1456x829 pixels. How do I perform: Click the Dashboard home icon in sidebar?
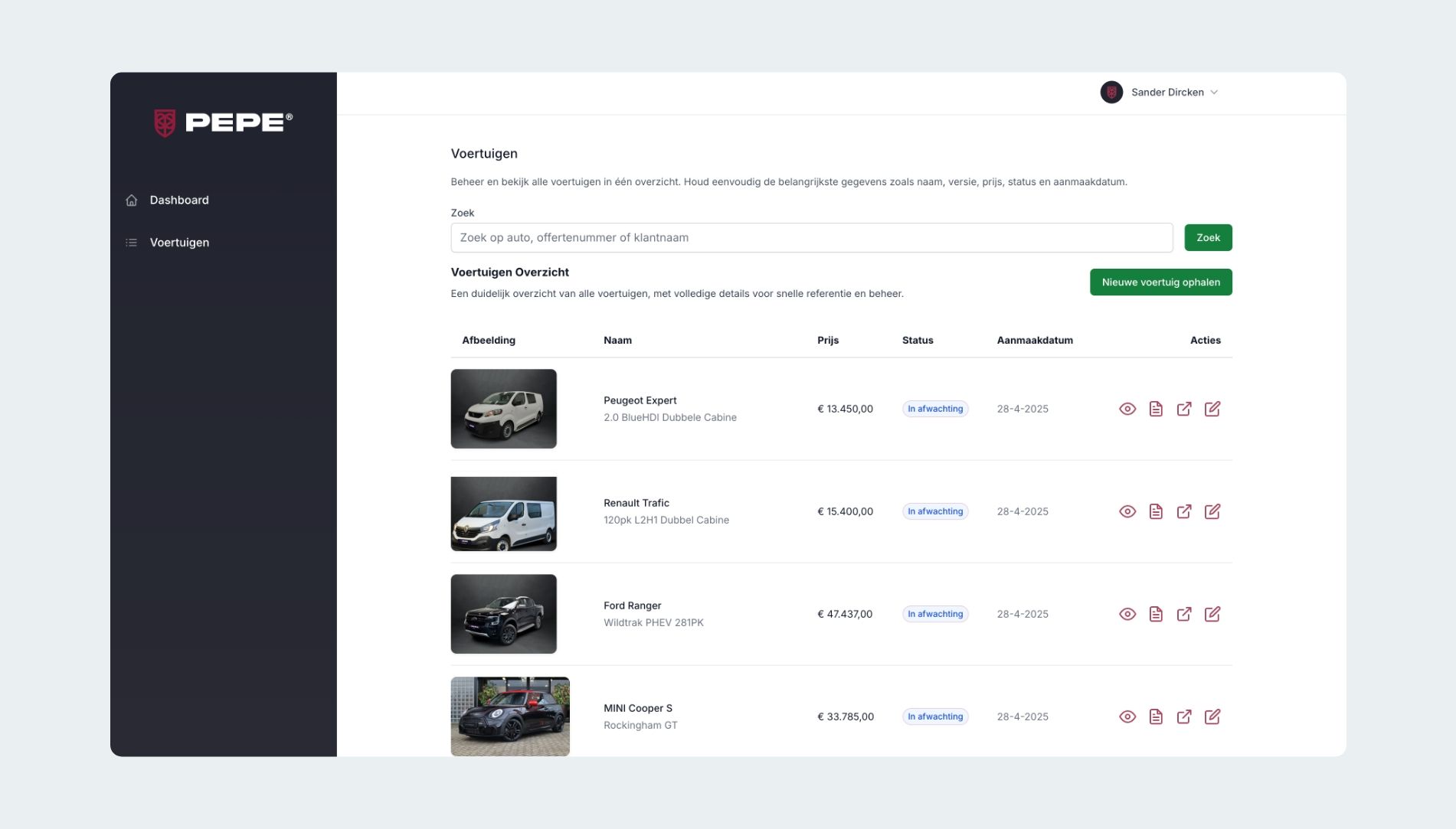(132, 200)
